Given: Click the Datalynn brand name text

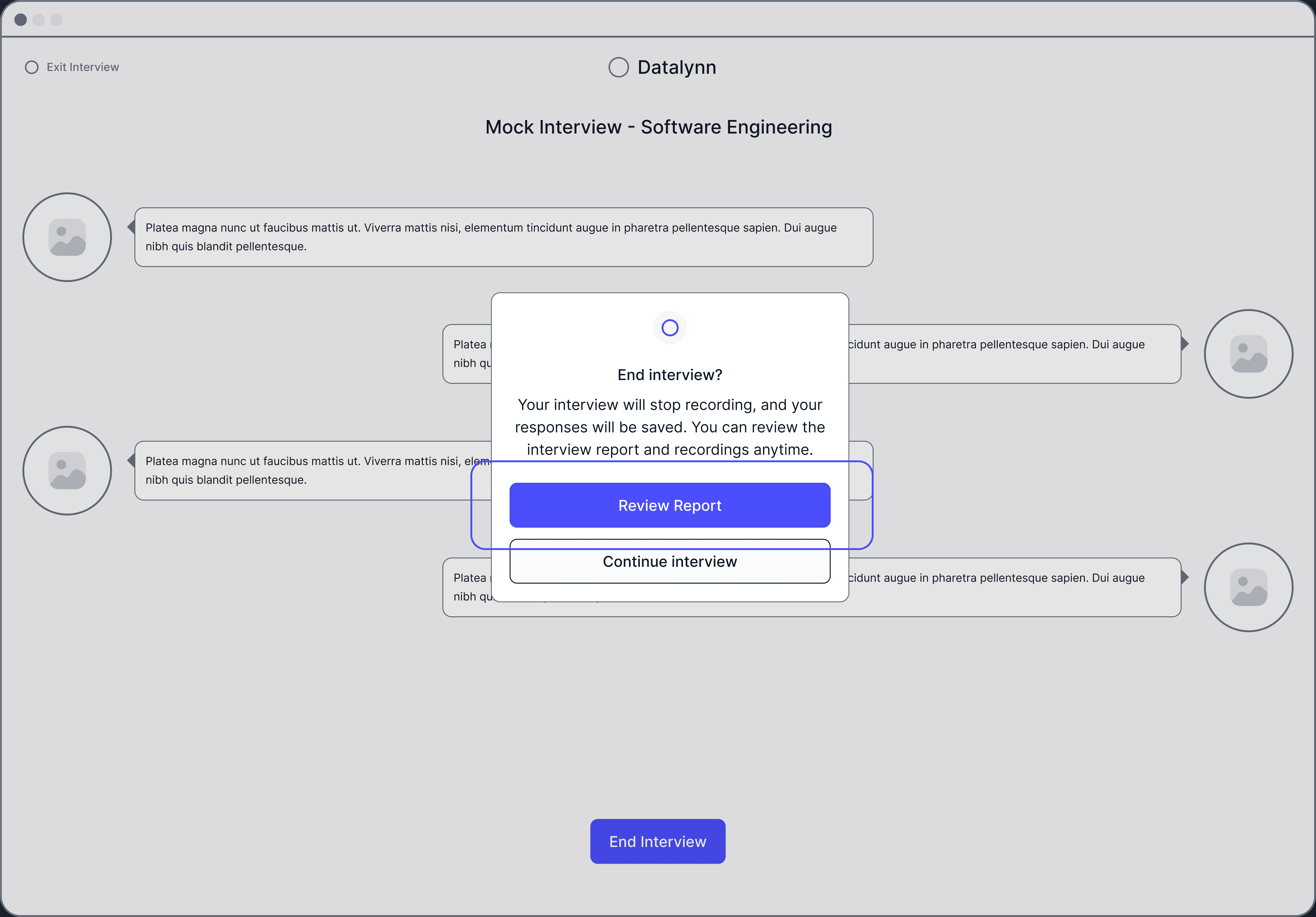Looking at the screenshot, I should (676, 67).
